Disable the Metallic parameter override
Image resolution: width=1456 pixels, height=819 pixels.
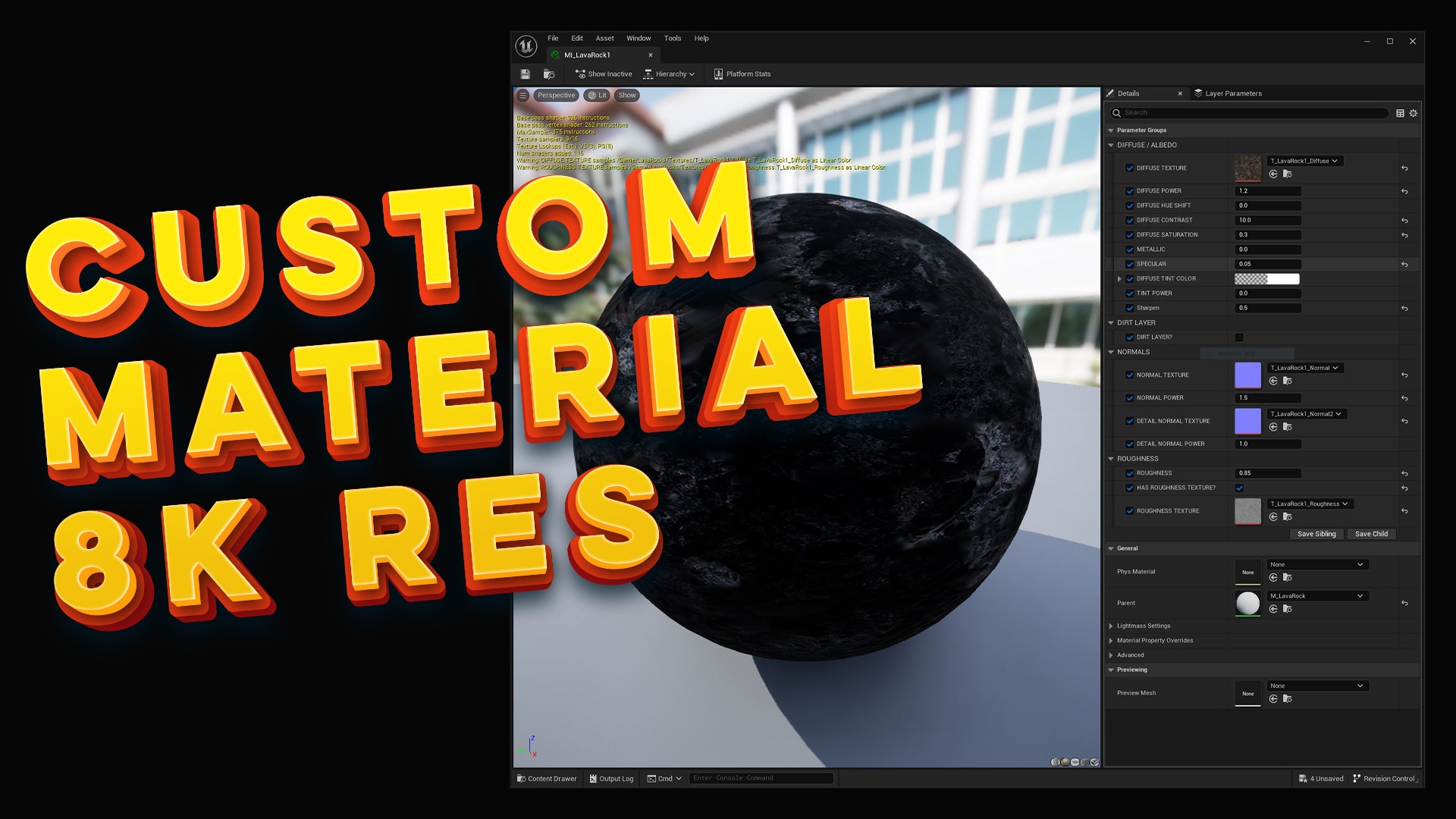coord(1129,249)
